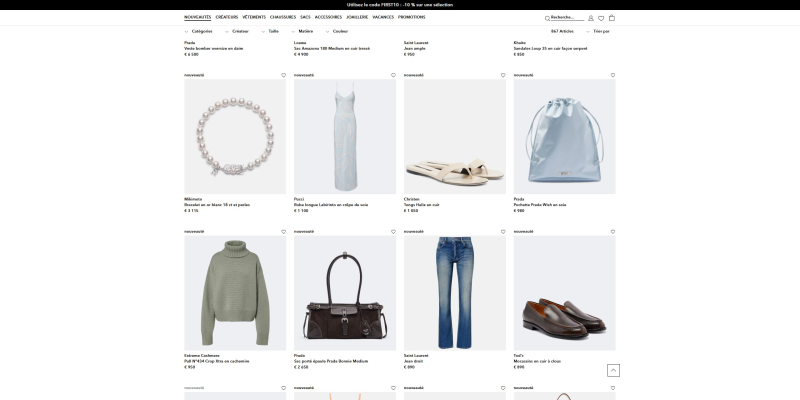
Task: Open the Trier par sort dropdown
Action: [x=598, y=31]
